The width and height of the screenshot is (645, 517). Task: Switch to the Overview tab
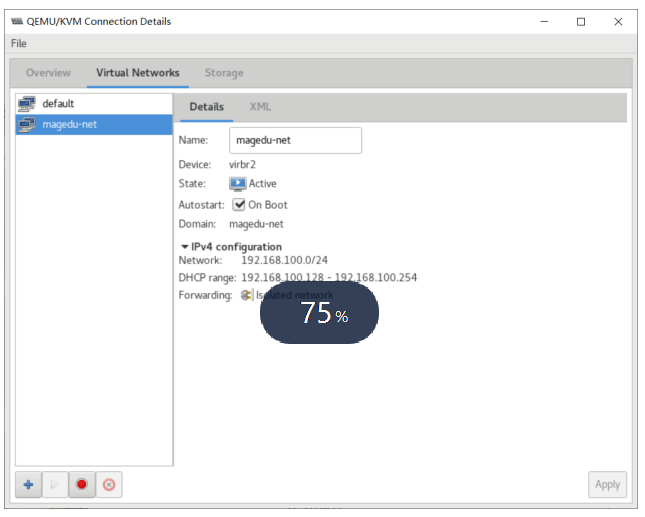click(x=48, y=73)
